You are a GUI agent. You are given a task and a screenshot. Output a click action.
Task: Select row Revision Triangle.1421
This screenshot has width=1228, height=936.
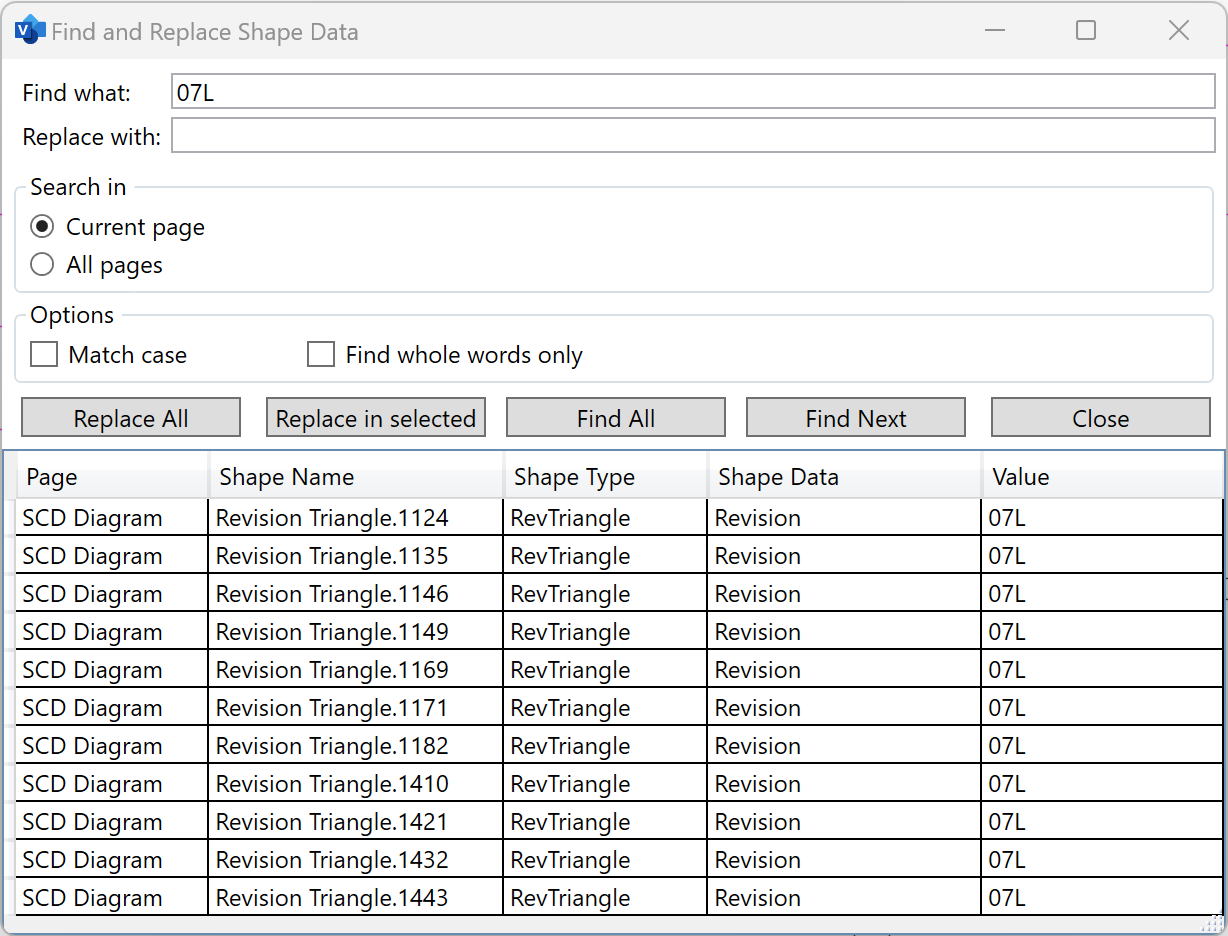[619, 822]
